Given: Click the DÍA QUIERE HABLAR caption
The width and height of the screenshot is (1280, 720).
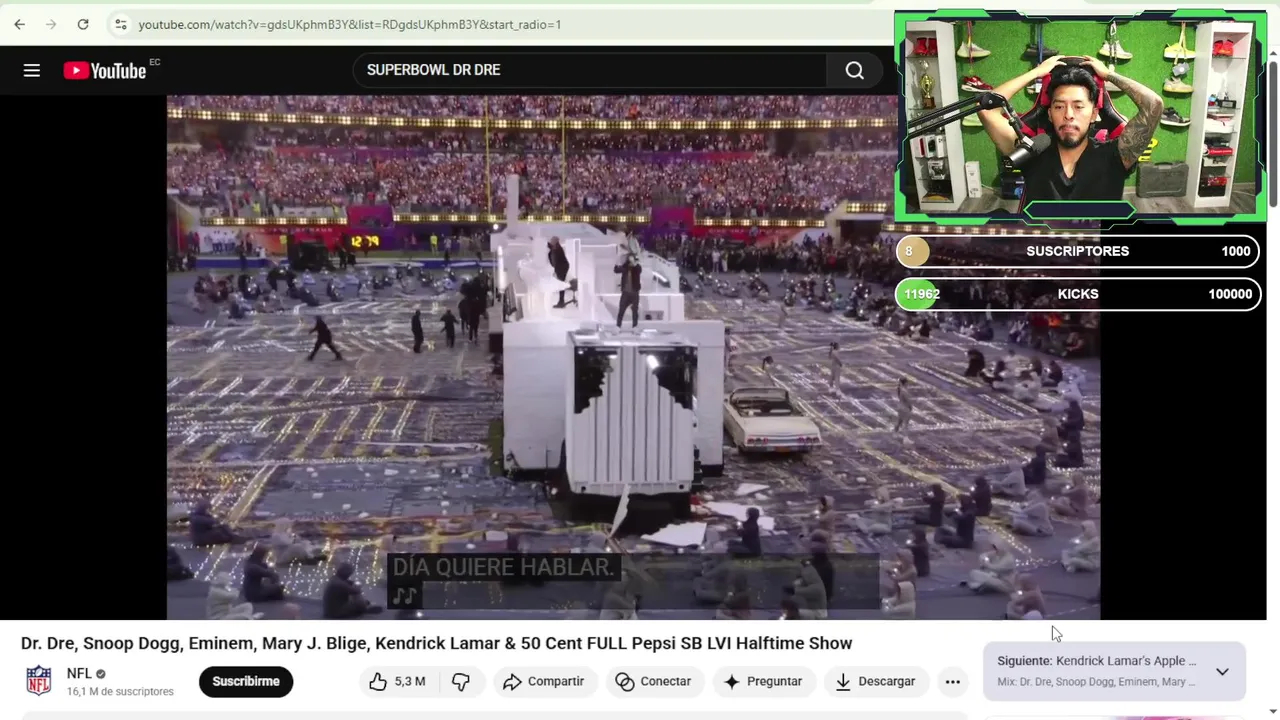Looking at the screenshot, I should (x=503, y=568).
